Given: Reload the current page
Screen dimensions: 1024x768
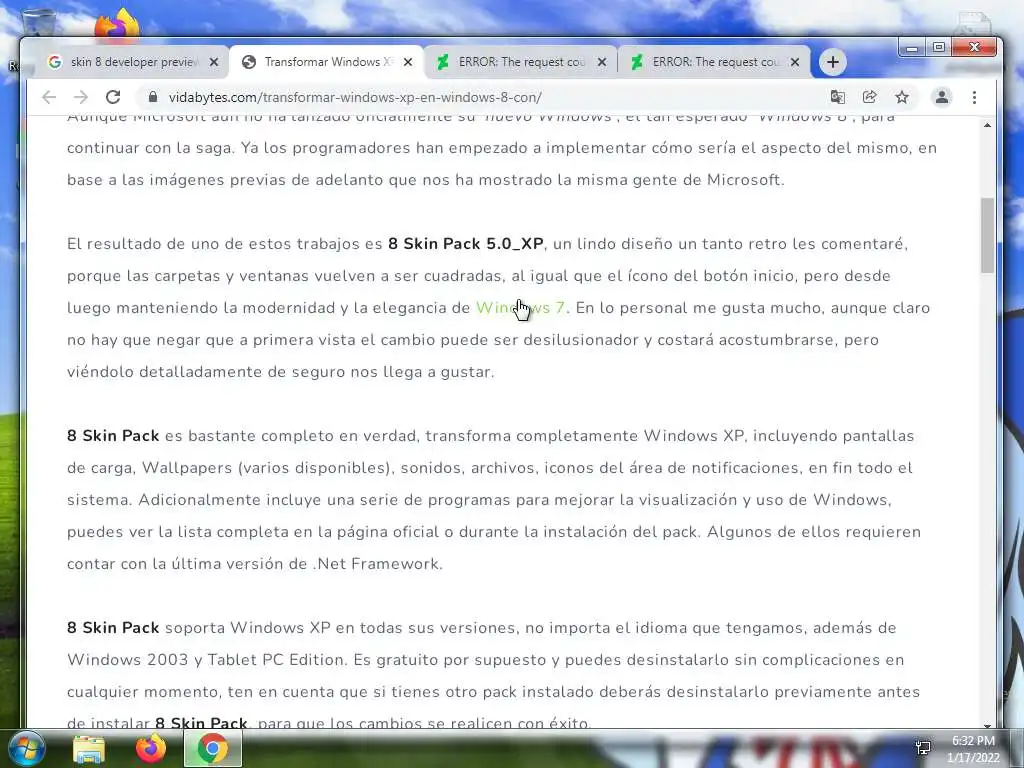Looking at the screenshot, I should pos(113,97).
